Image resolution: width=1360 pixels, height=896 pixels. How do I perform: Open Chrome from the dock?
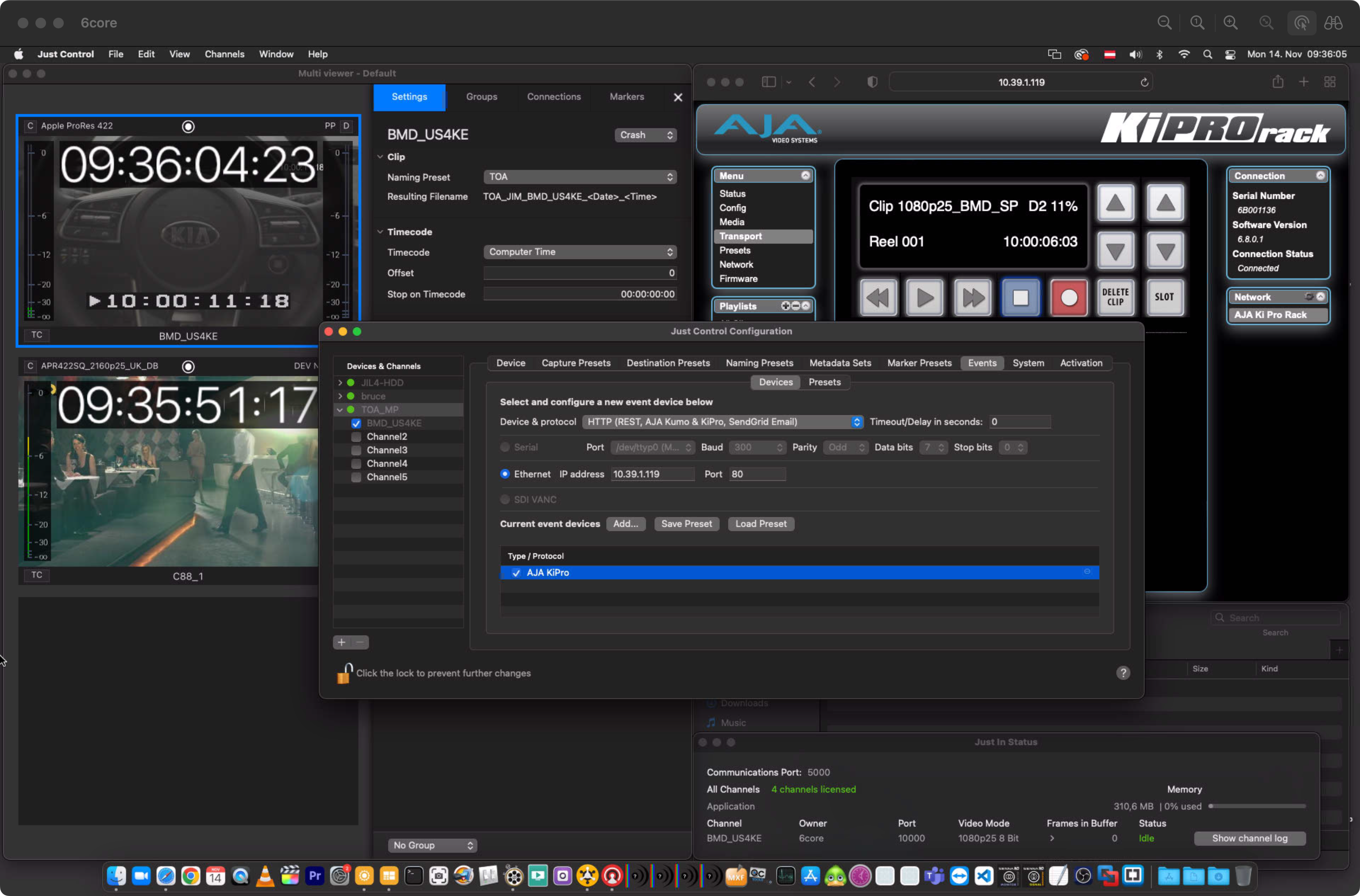tap(191, 876)
